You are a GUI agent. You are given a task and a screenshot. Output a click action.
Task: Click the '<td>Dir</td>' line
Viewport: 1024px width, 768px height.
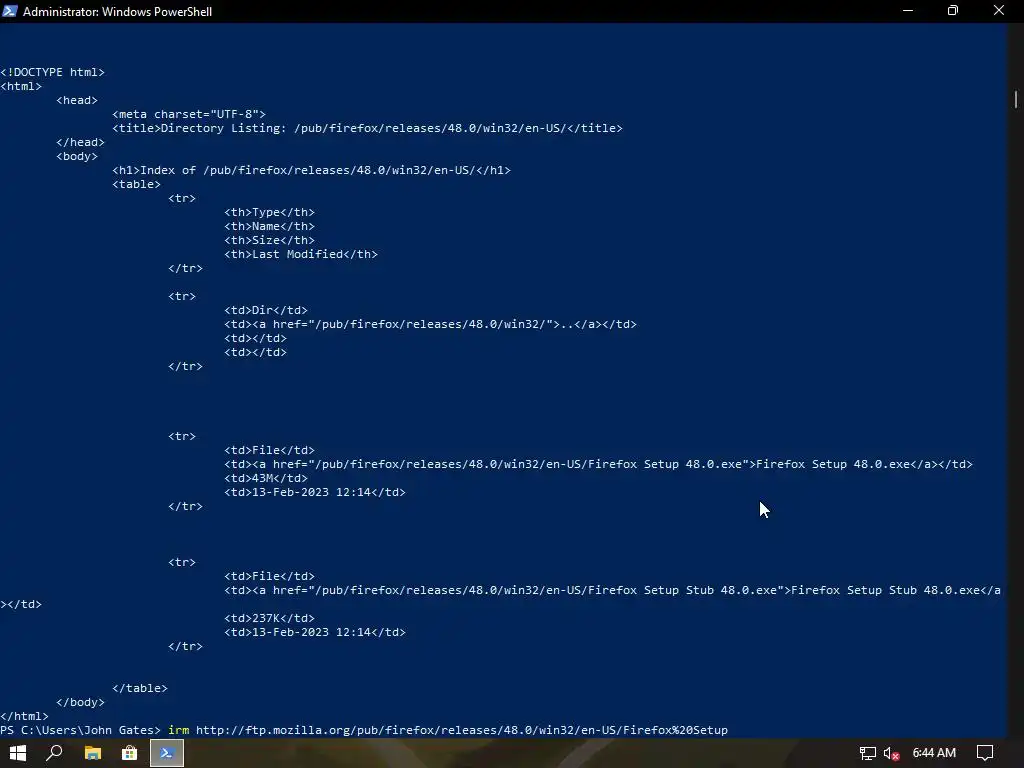tap(266, 310)
